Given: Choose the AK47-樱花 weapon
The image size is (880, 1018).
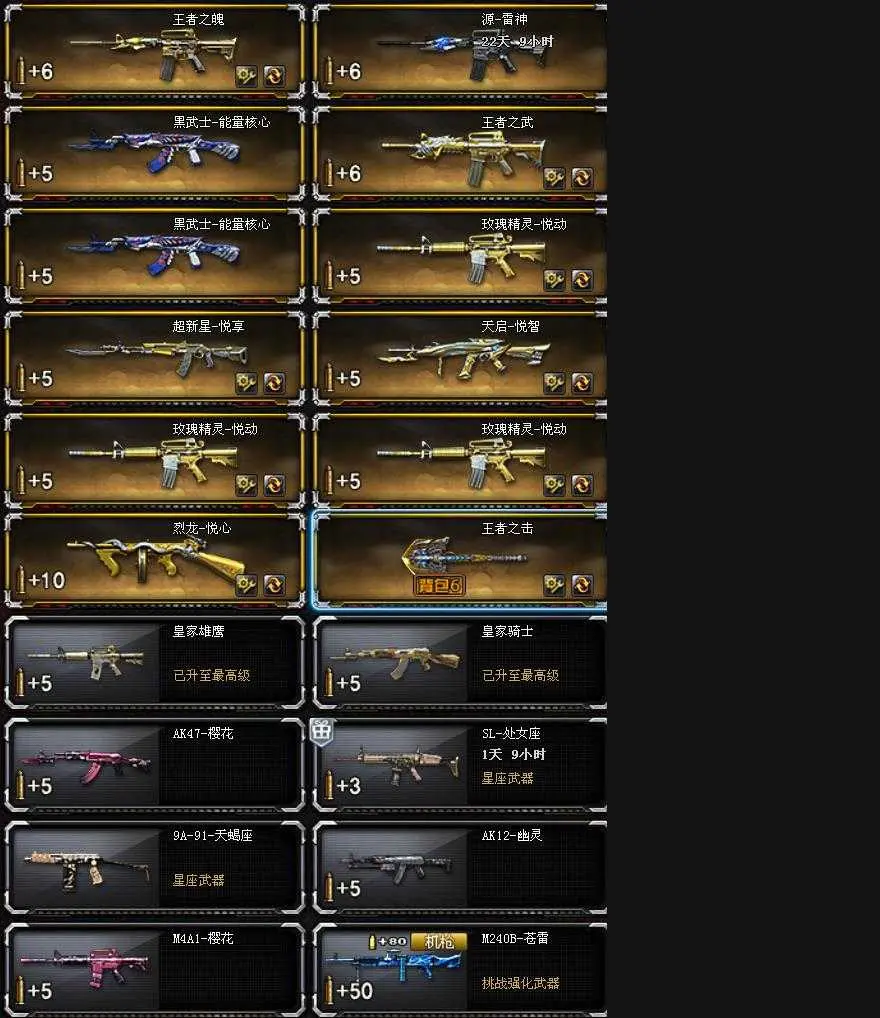Looking at the screenshot, I should pos(155,764).
